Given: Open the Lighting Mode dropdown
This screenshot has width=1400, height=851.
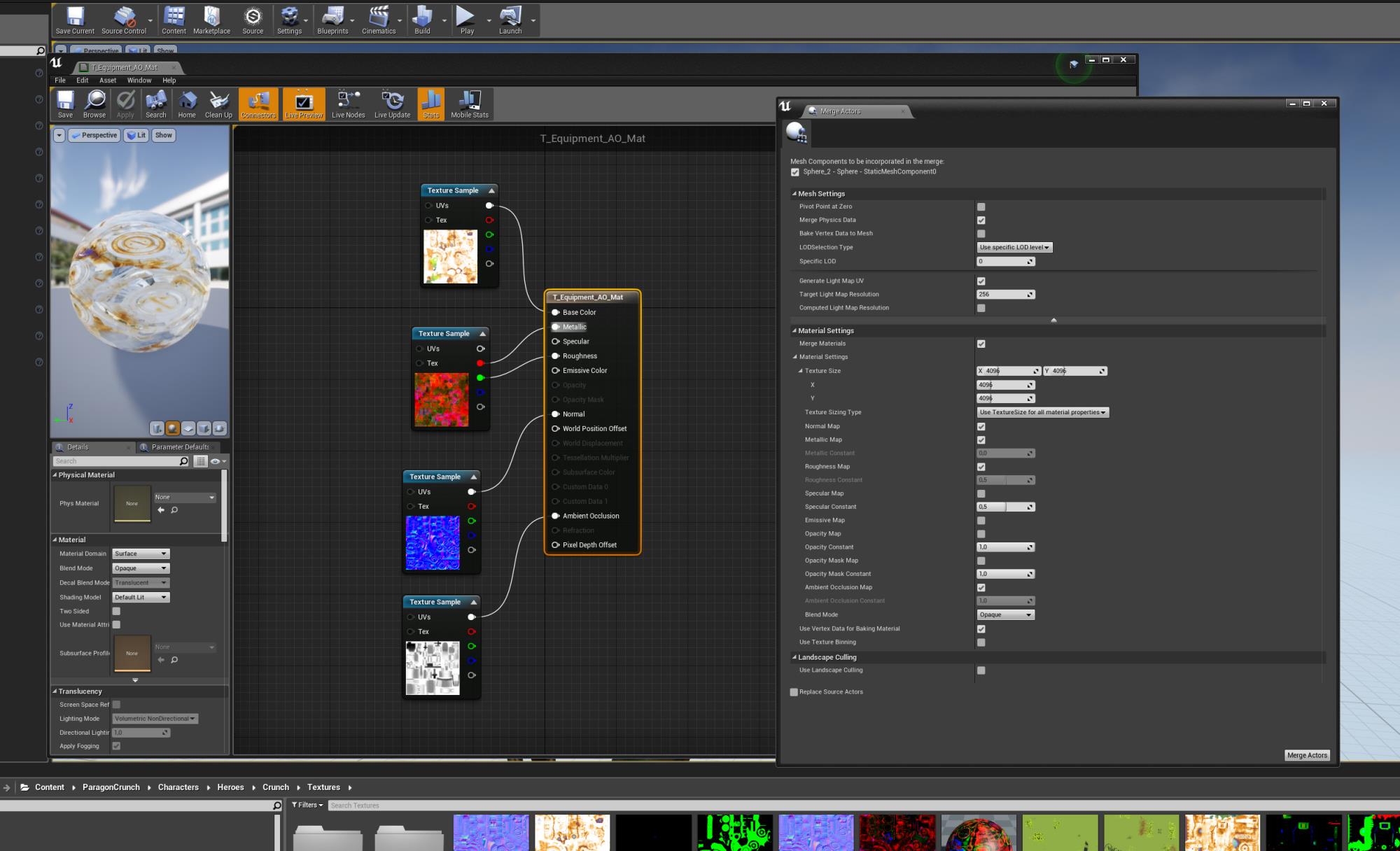Looking at the screenshot, I should point(155,719).
